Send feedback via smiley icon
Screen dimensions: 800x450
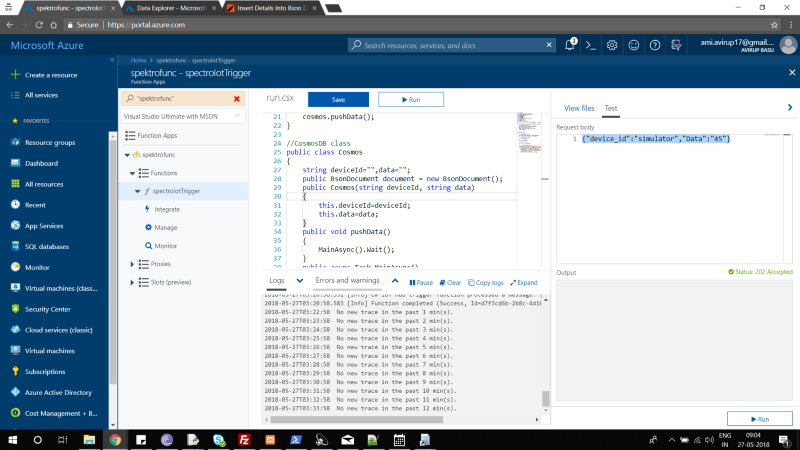point(633,45)
